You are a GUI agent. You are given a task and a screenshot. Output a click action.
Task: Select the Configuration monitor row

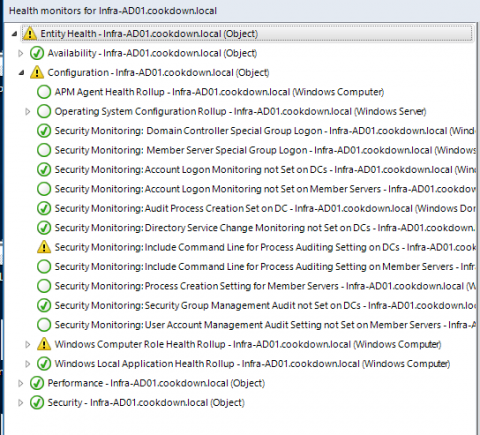[x=158, y=72]
